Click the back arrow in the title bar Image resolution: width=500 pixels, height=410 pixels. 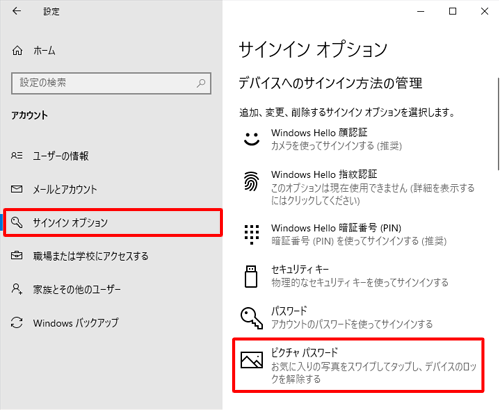pos(17,11)
